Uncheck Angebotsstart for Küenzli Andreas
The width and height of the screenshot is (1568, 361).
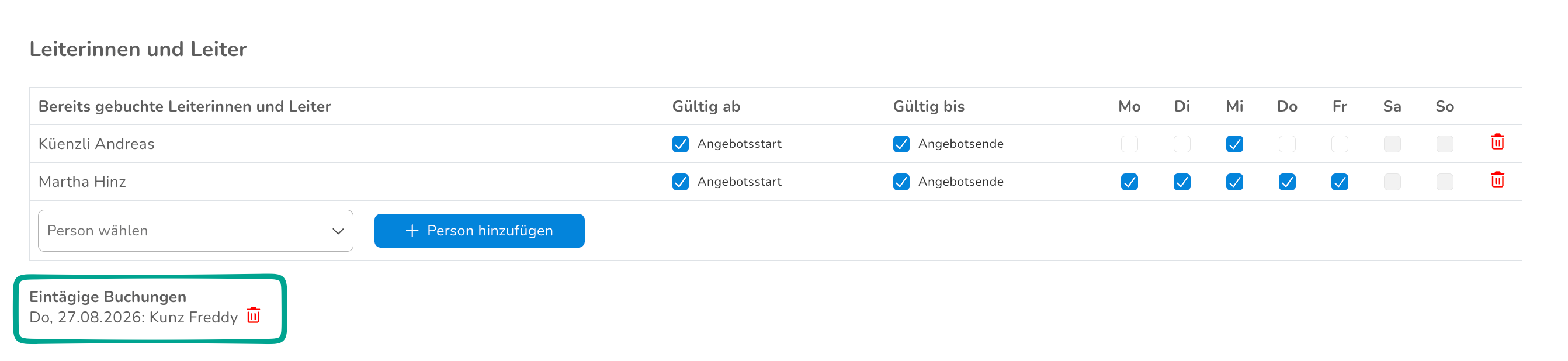point(681,144)
